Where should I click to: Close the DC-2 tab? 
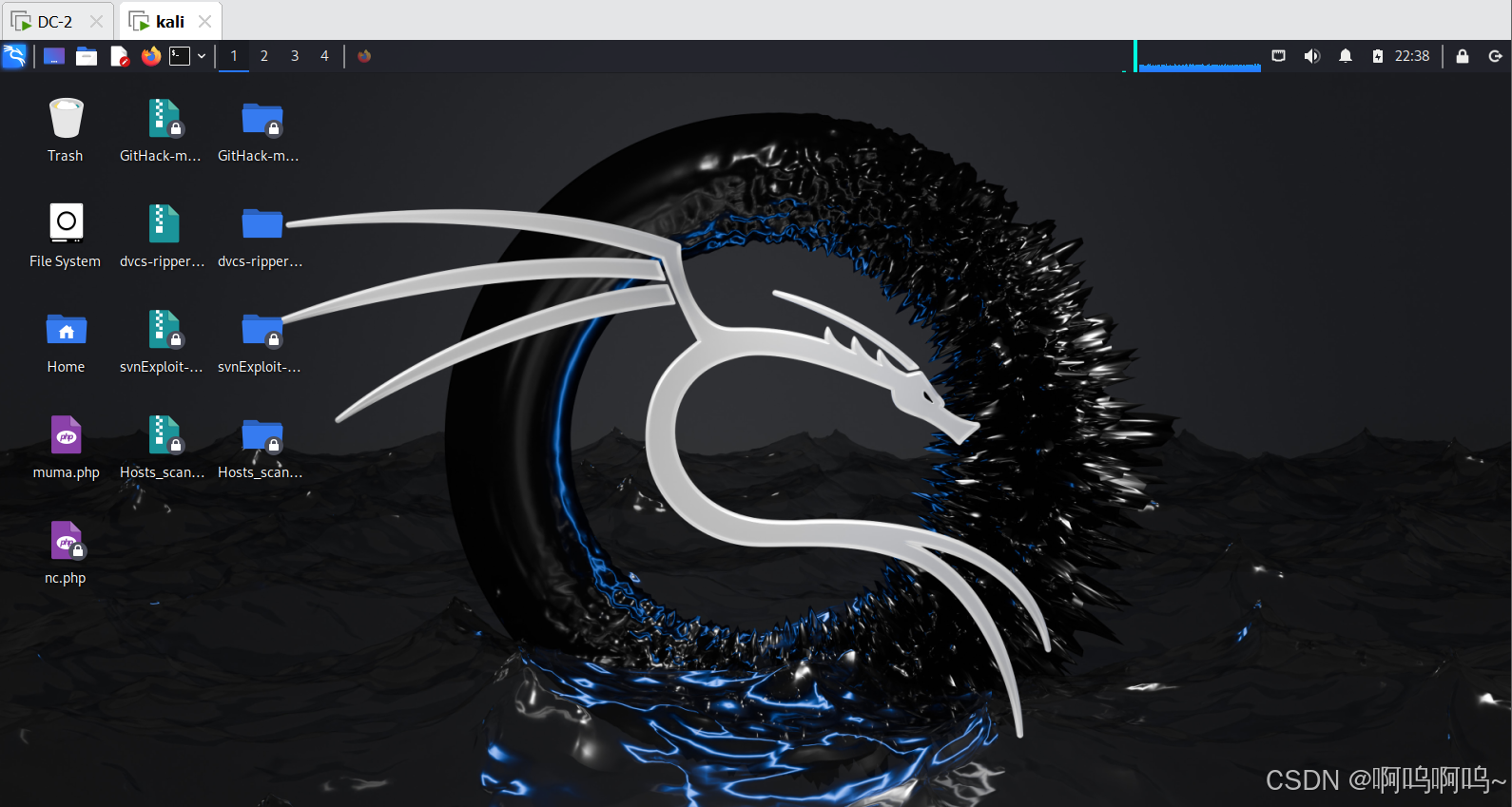click(x=96, y=21)
